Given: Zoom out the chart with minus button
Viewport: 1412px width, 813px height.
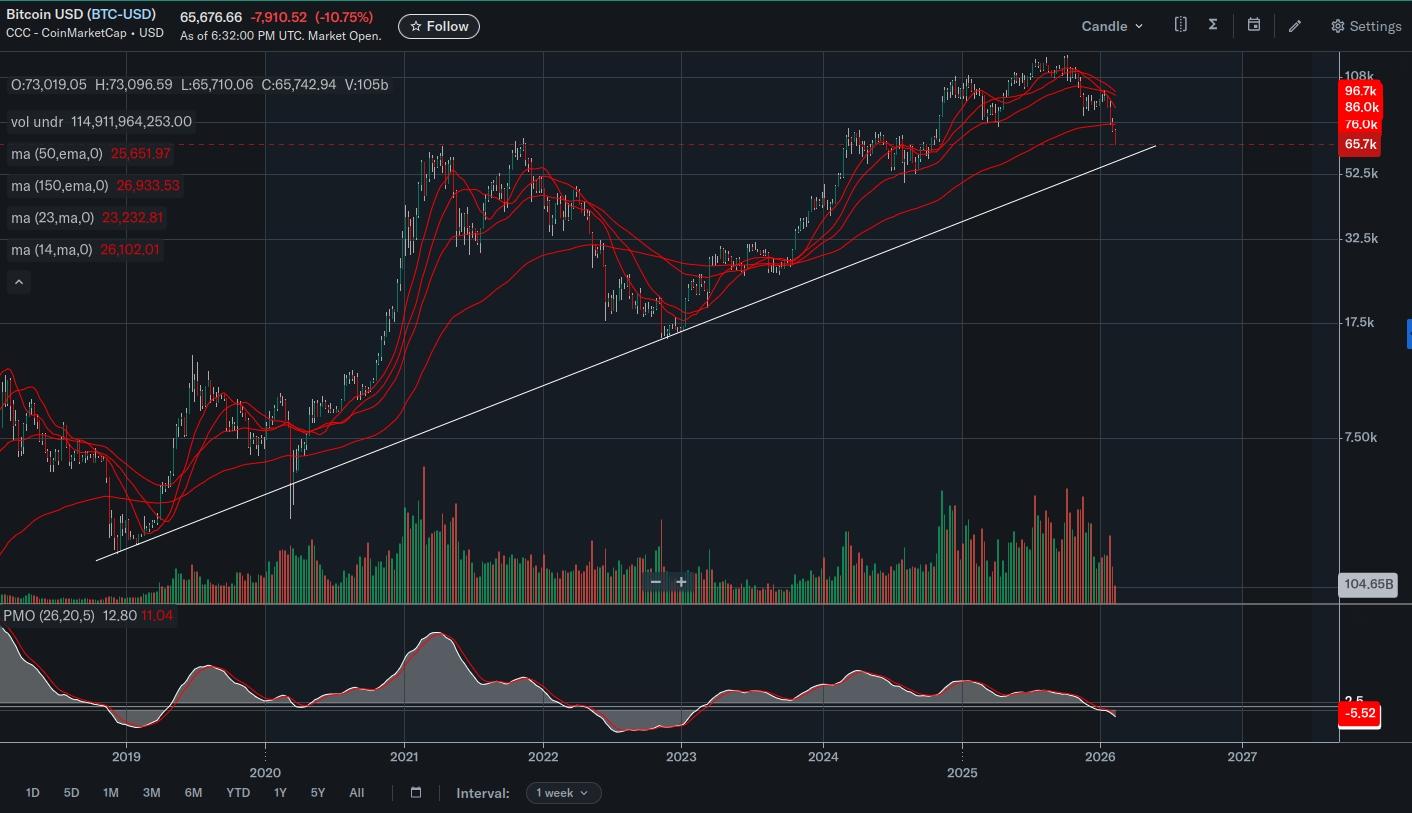Looking at the screenshot, I should [656, 582].
